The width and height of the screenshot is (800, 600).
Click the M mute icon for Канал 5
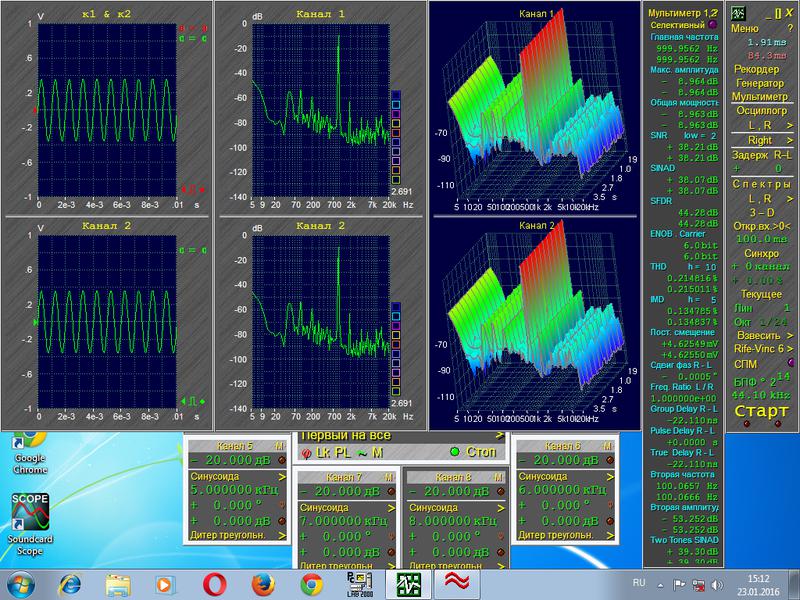click(279, 446)
